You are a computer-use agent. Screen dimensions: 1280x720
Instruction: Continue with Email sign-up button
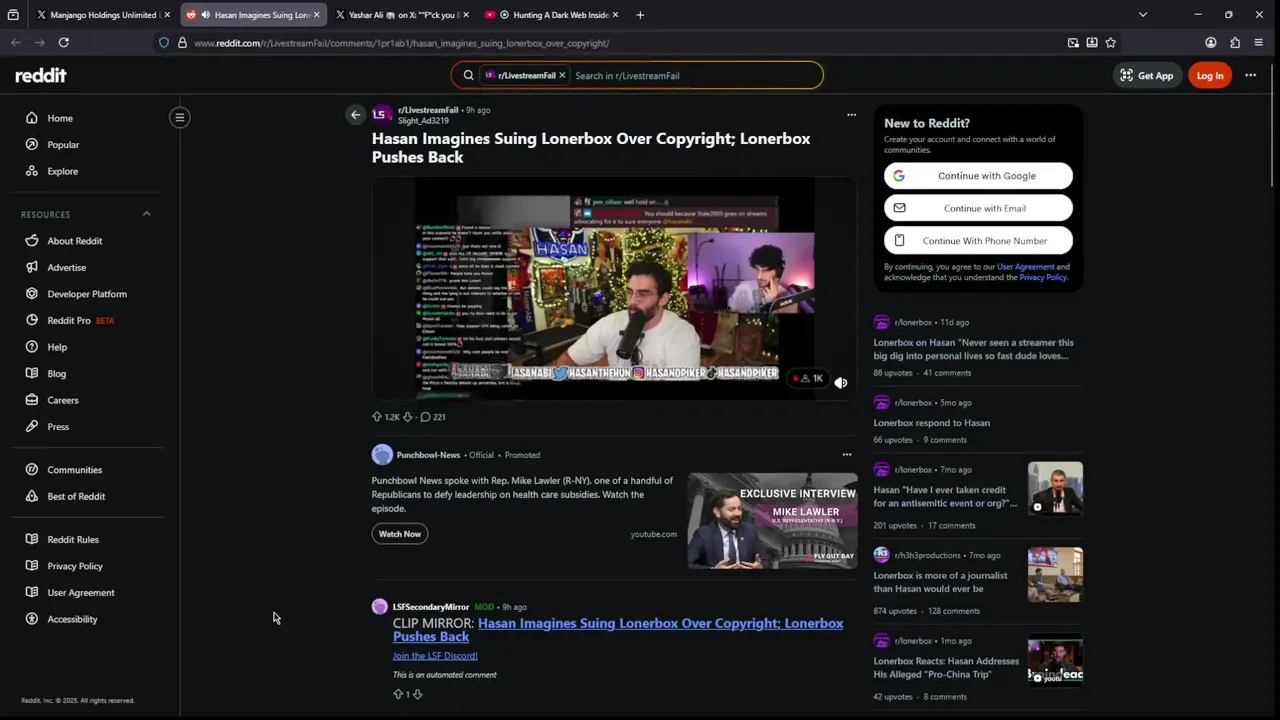coord(978,208)
